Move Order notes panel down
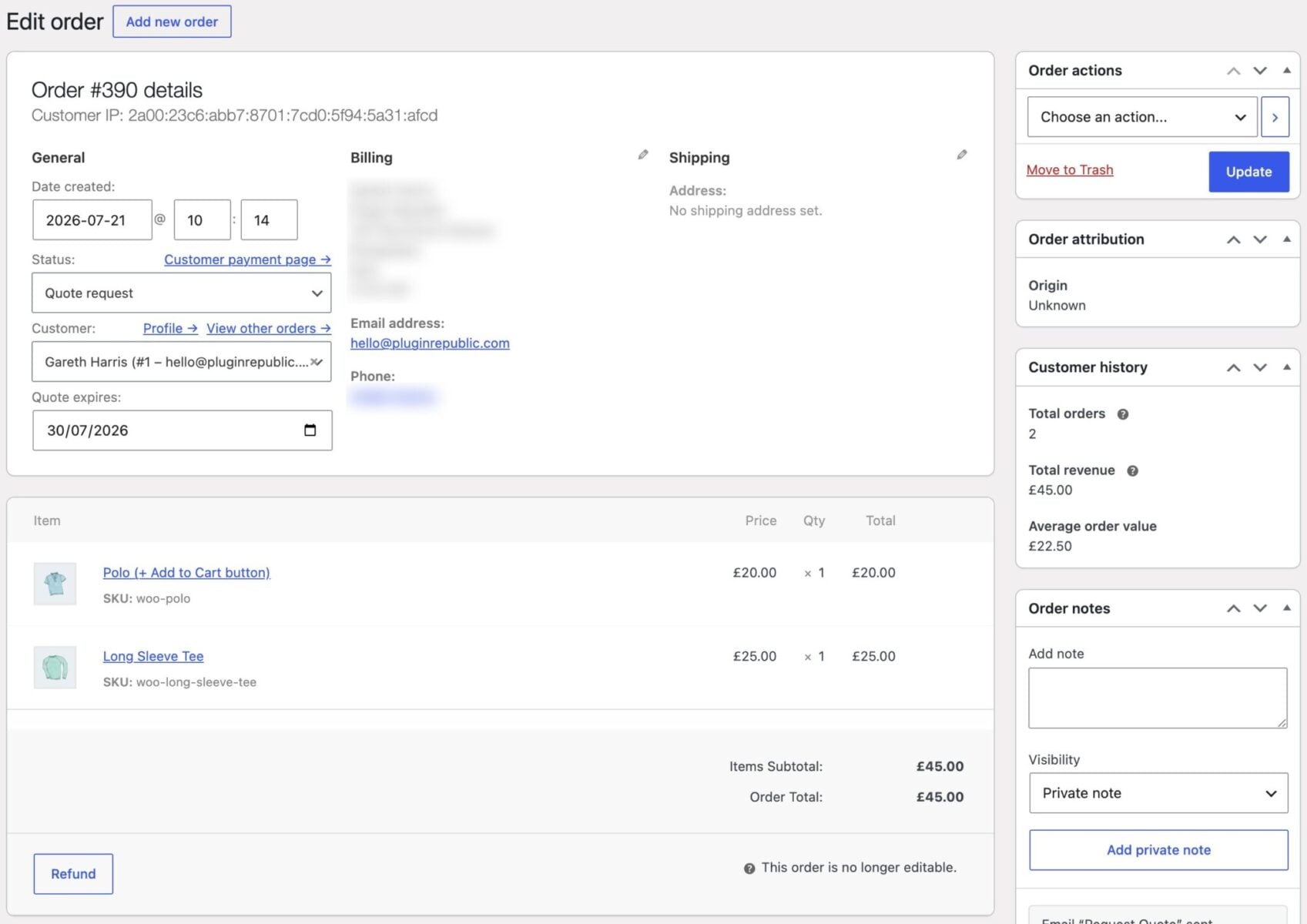Viewport: 1307px width, 924px height. [x=1260, y=608]
